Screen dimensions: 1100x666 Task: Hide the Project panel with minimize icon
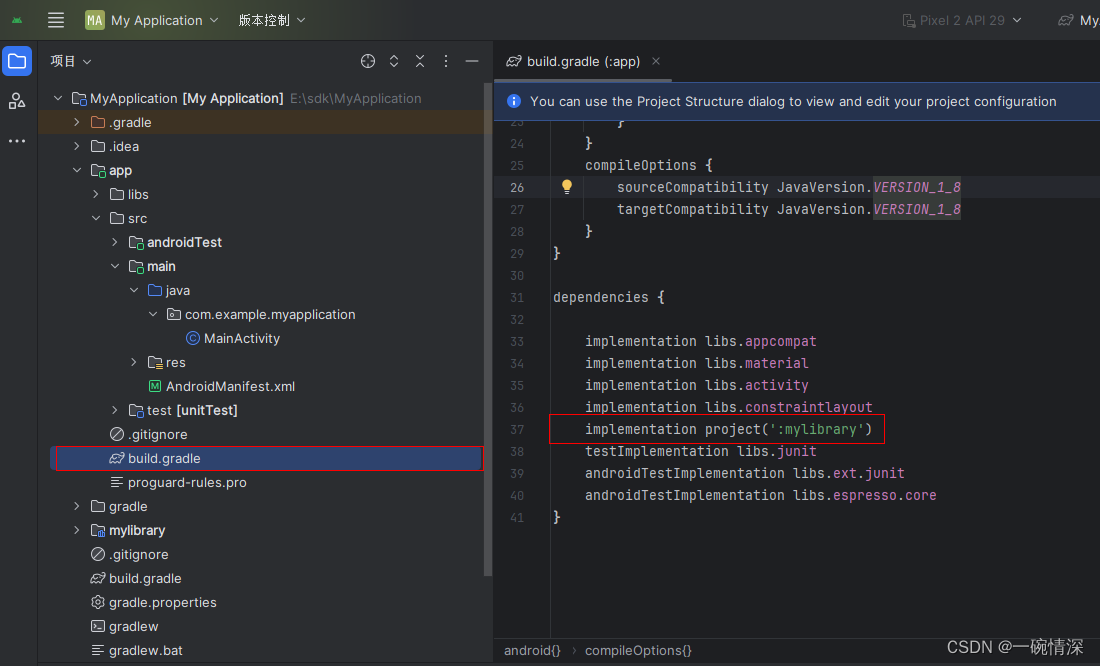(471, 61)
